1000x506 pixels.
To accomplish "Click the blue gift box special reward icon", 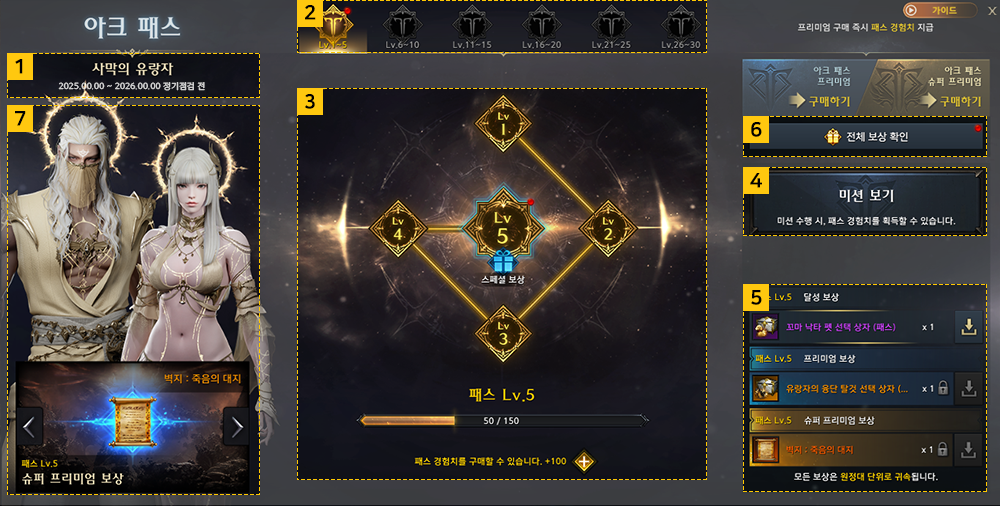I will click(x=503, y=260).
